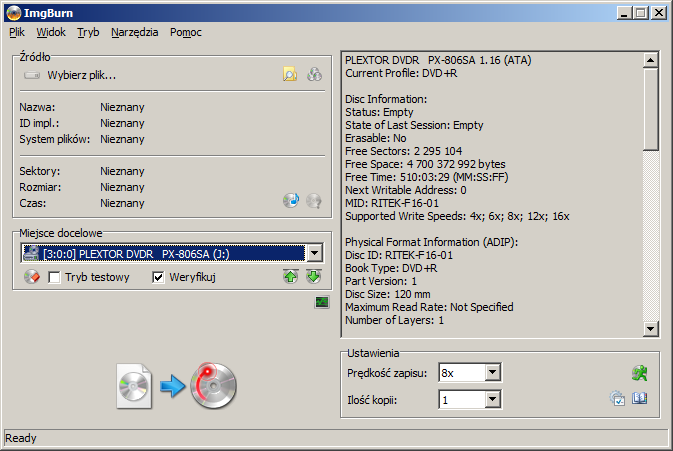The image size is (673, 451).
Task: Uncheck the Weryfikuj checkbox
Action: click(x=158, y=277)
